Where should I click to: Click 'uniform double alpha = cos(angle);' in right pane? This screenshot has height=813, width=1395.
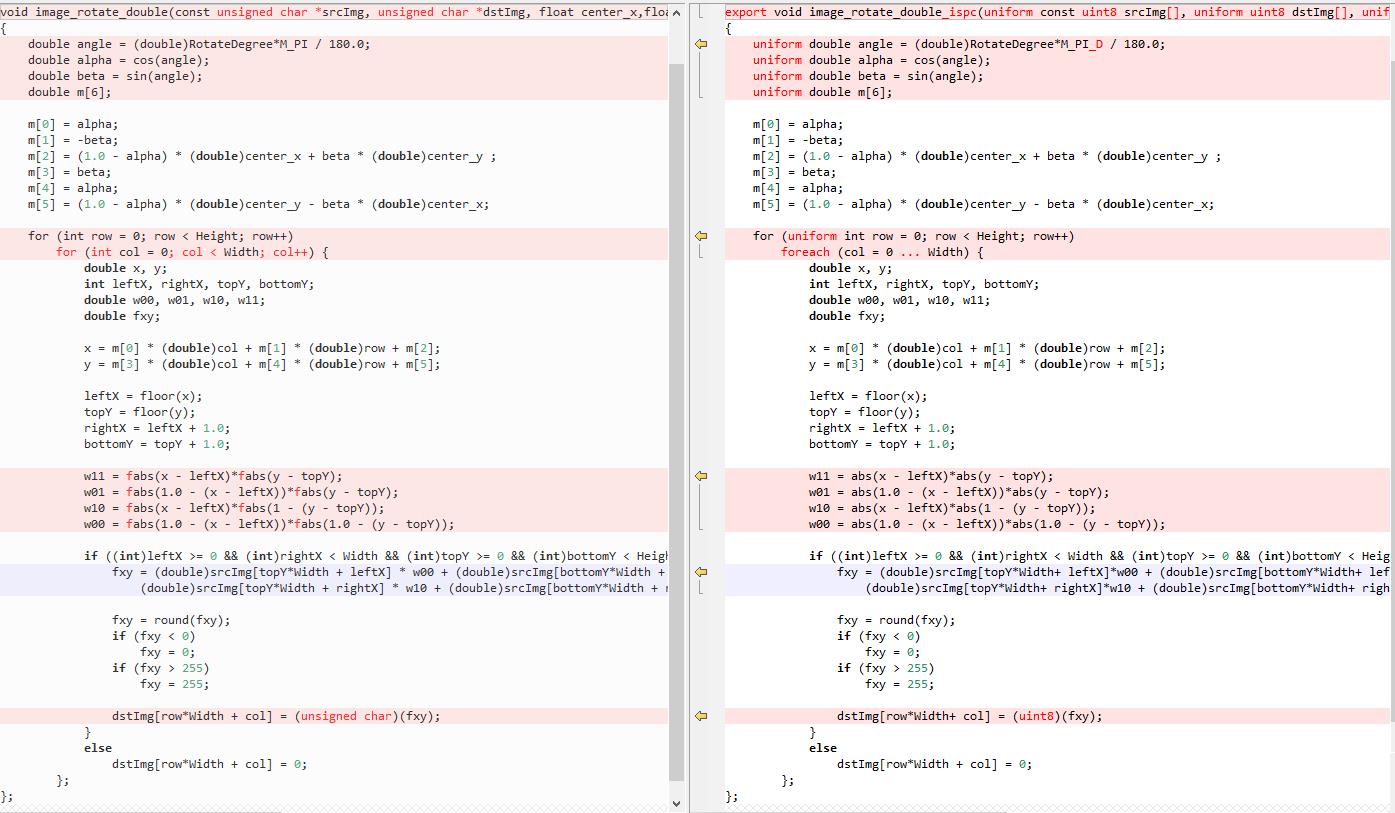click(x=872, y=60)
